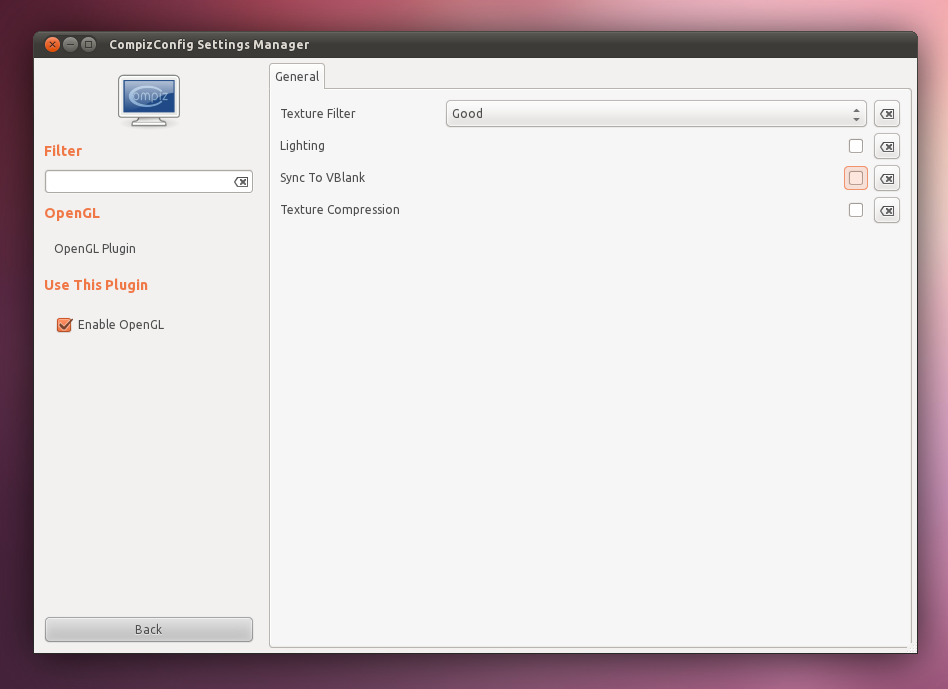The width and height of the screenshot is (948, 689).
Task: Minimize the CompizConfig window
Action: (70, 45)
